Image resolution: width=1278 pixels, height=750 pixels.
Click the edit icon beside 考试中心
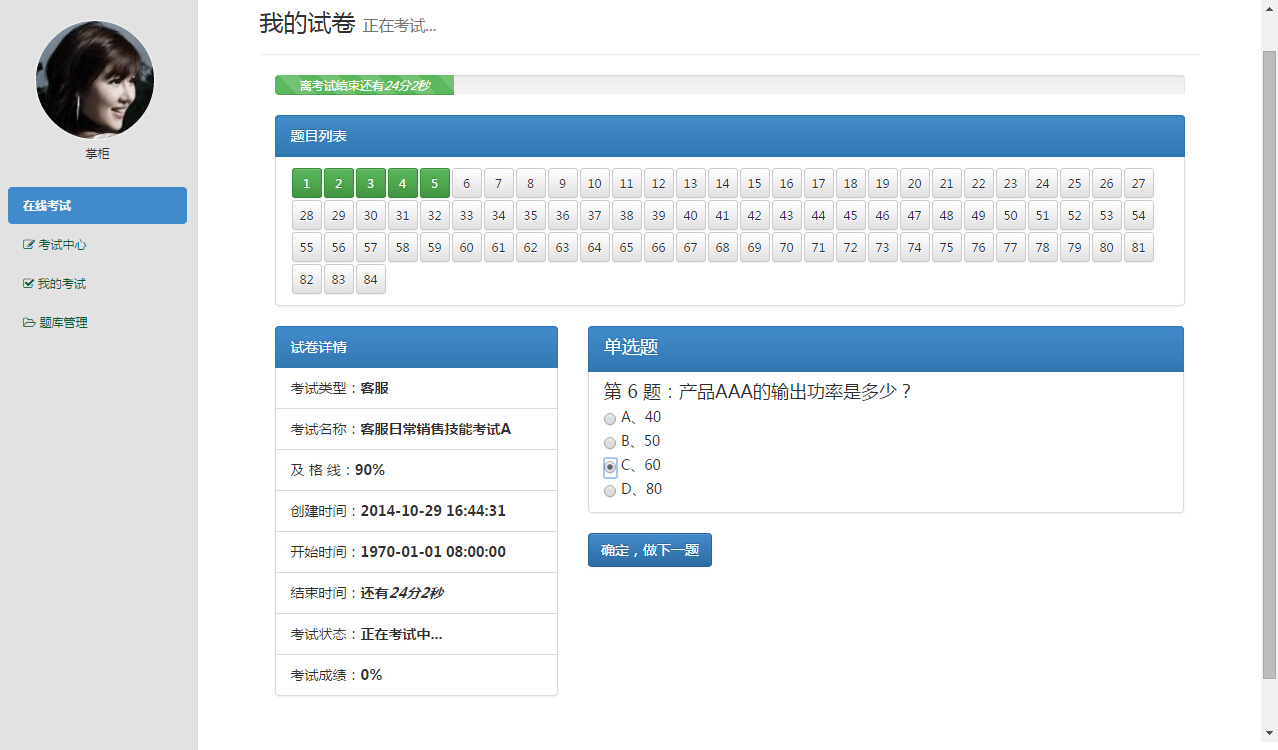[x=29, y=245]
